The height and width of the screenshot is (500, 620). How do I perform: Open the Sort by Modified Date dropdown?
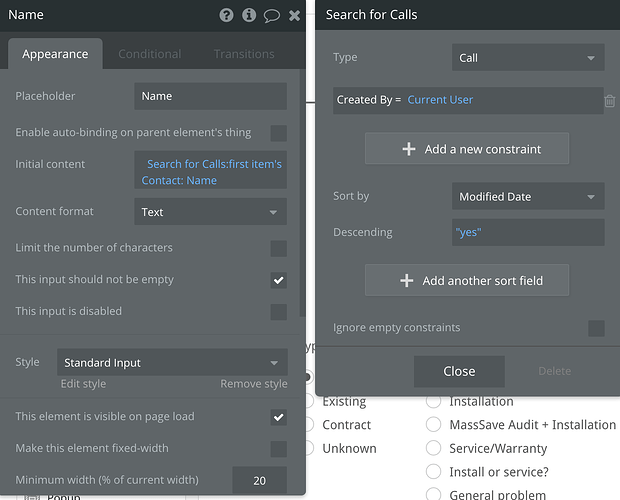pos(527,197)
